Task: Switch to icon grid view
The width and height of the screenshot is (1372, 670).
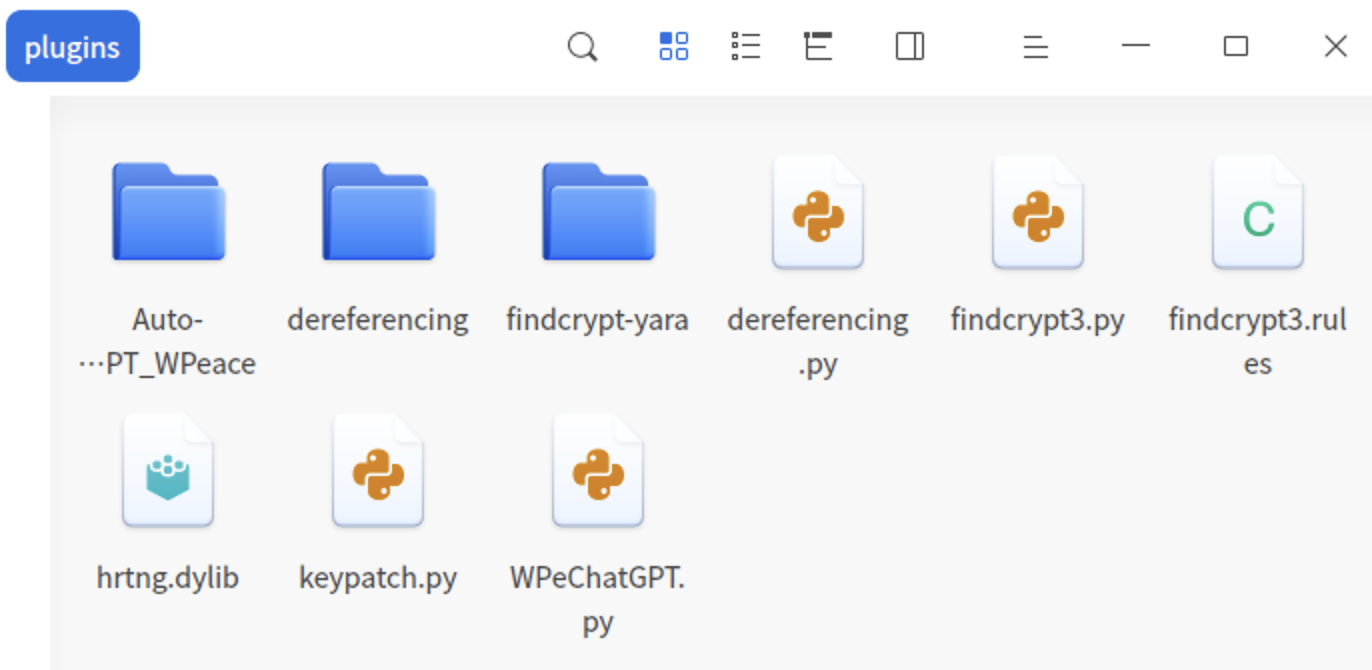Action: [674, 46]
